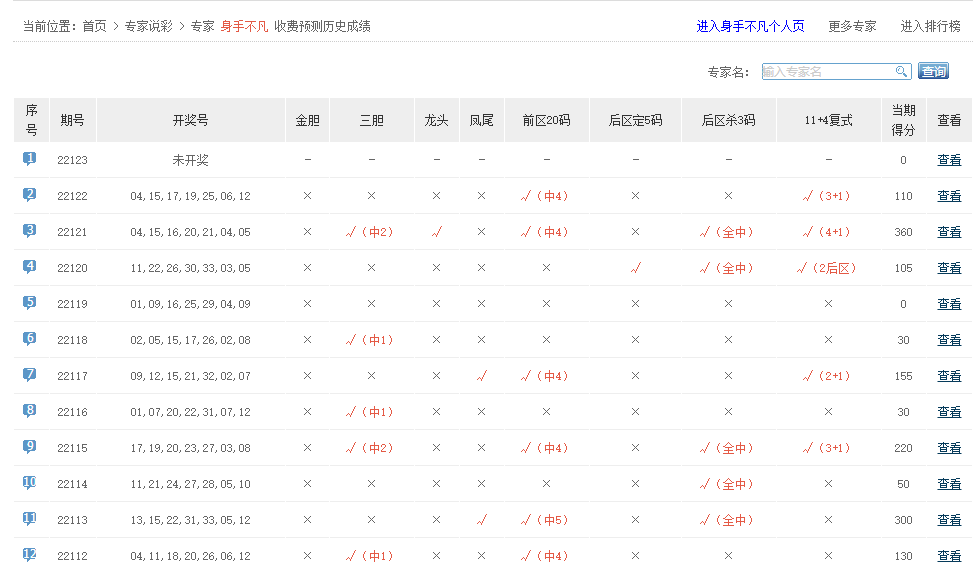Image resolution: width=977 pixels, height=571 pixels.
Task: Open 进入排行榜 ranking link
Action: click(x=930, y=26)
